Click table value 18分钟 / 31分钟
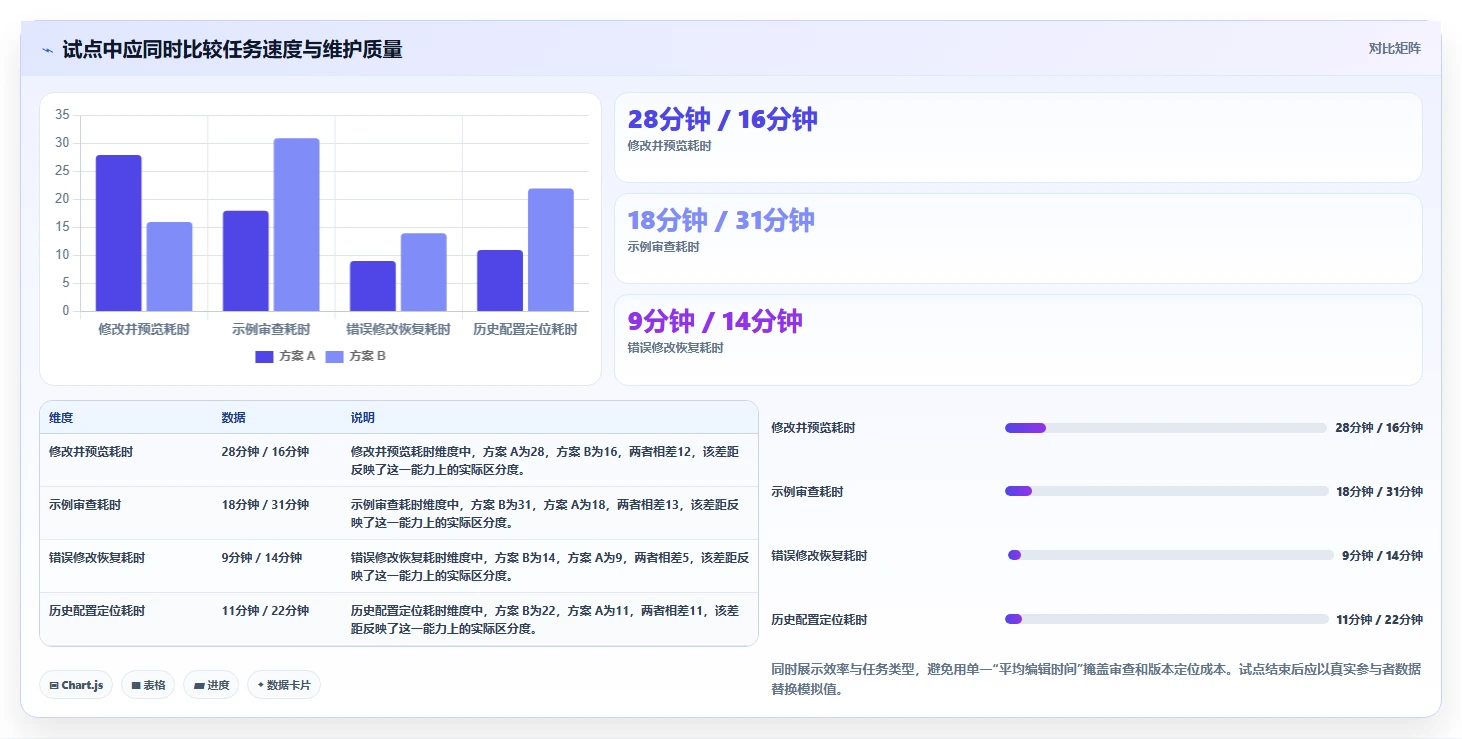 [265, 505]
